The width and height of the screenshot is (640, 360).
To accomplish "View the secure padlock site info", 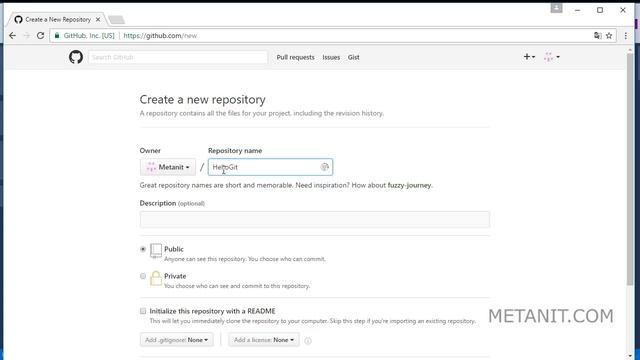I will [57, 36].
